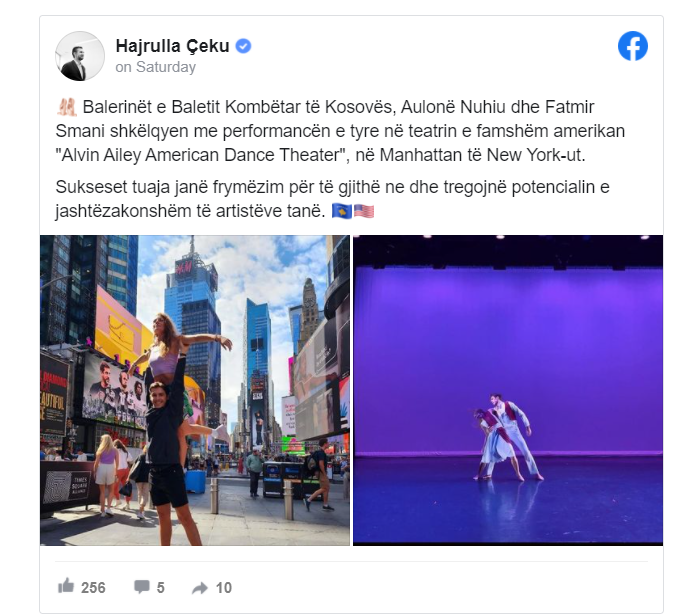
Task: Click the Facebook logo icon
Action: tap(632, 46)
